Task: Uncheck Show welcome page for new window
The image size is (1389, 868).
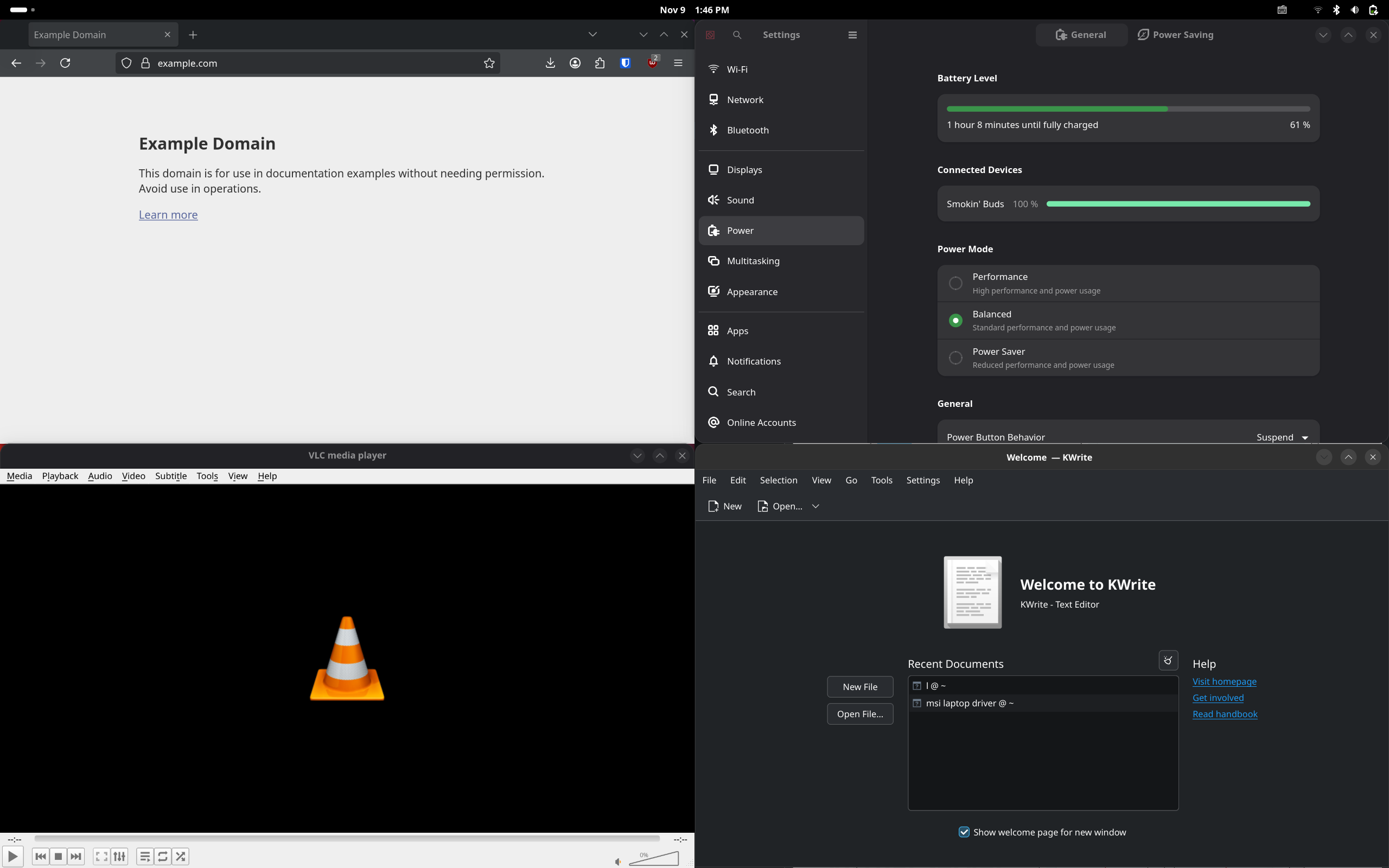Action: pyautogui.click(x=964, y=832)
